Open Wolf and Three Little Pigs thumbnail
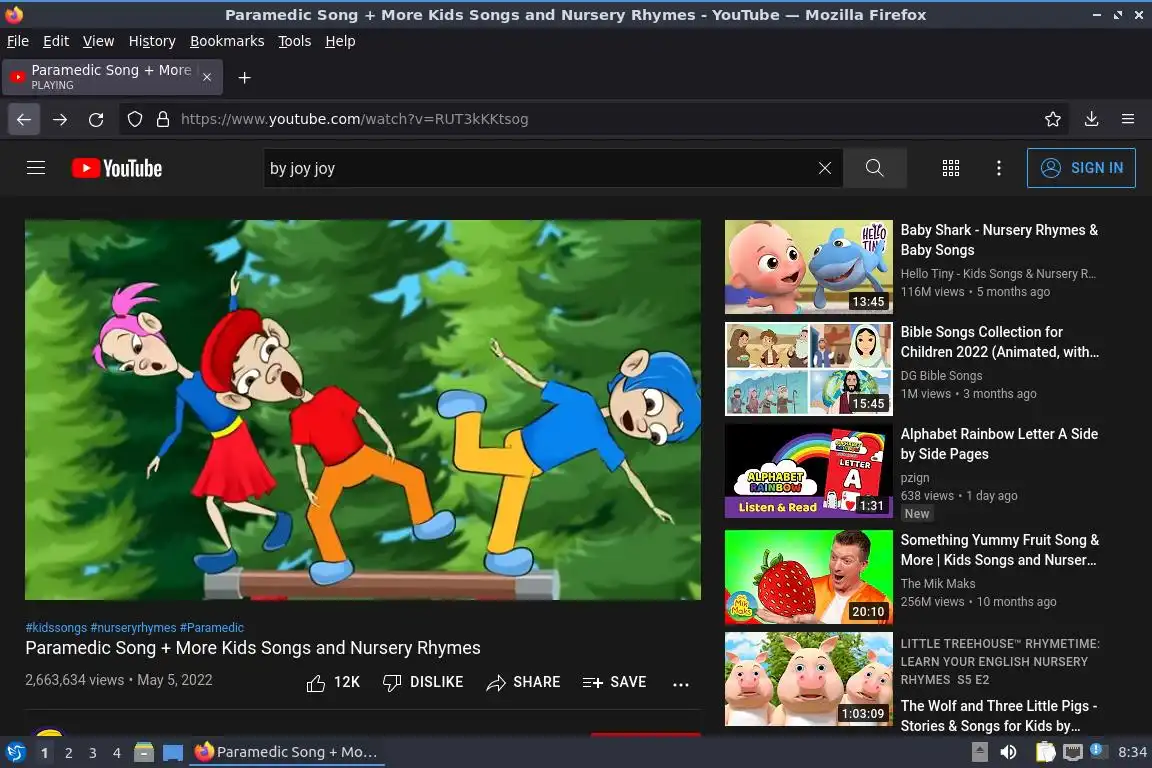The image size is (1152, 768). pyautogui.click(x=809, y=679)
